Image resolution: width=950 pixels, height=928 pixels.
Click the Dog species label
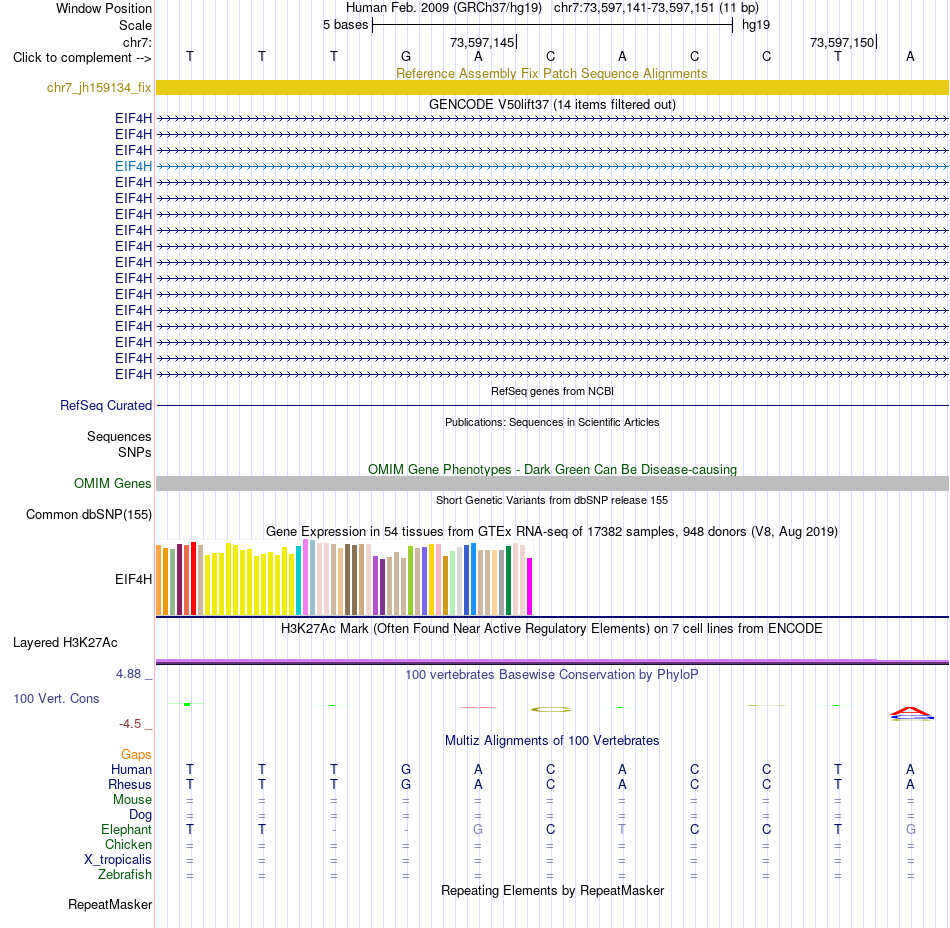click(x=141, y=815)
